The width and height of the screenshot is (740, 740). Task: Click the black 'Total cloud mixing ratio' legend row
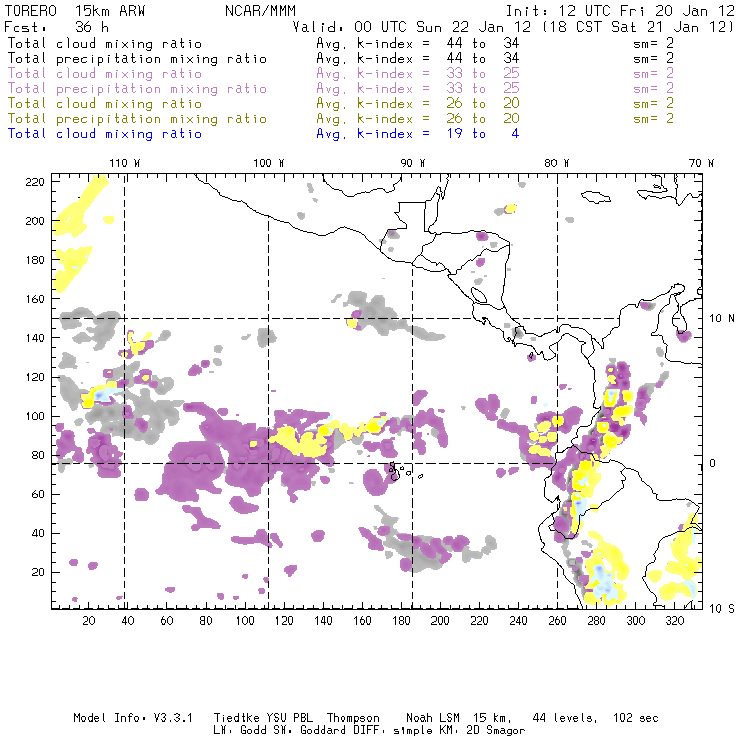105,43
